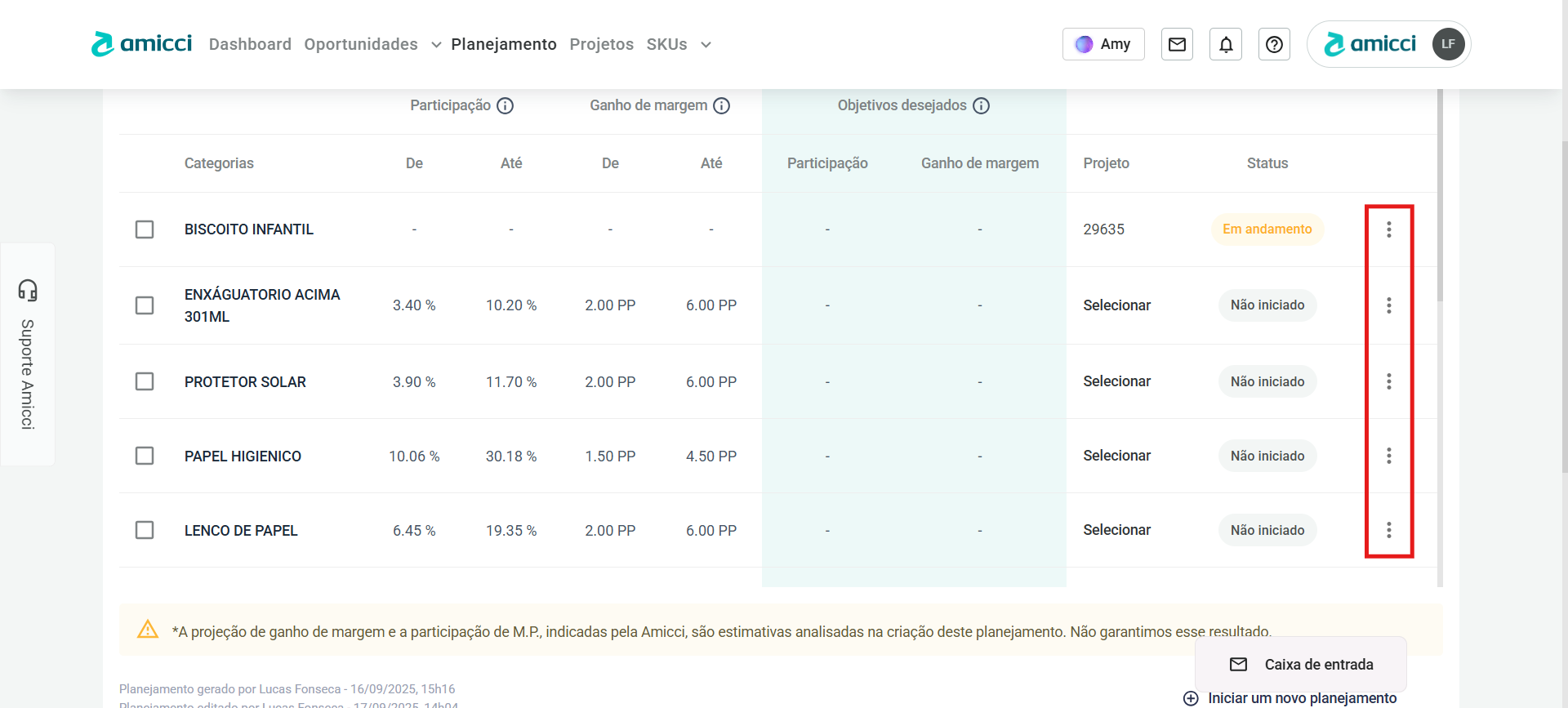
Task: Expand the SKUs dropdown chevron
Action: tap(706, 45)
